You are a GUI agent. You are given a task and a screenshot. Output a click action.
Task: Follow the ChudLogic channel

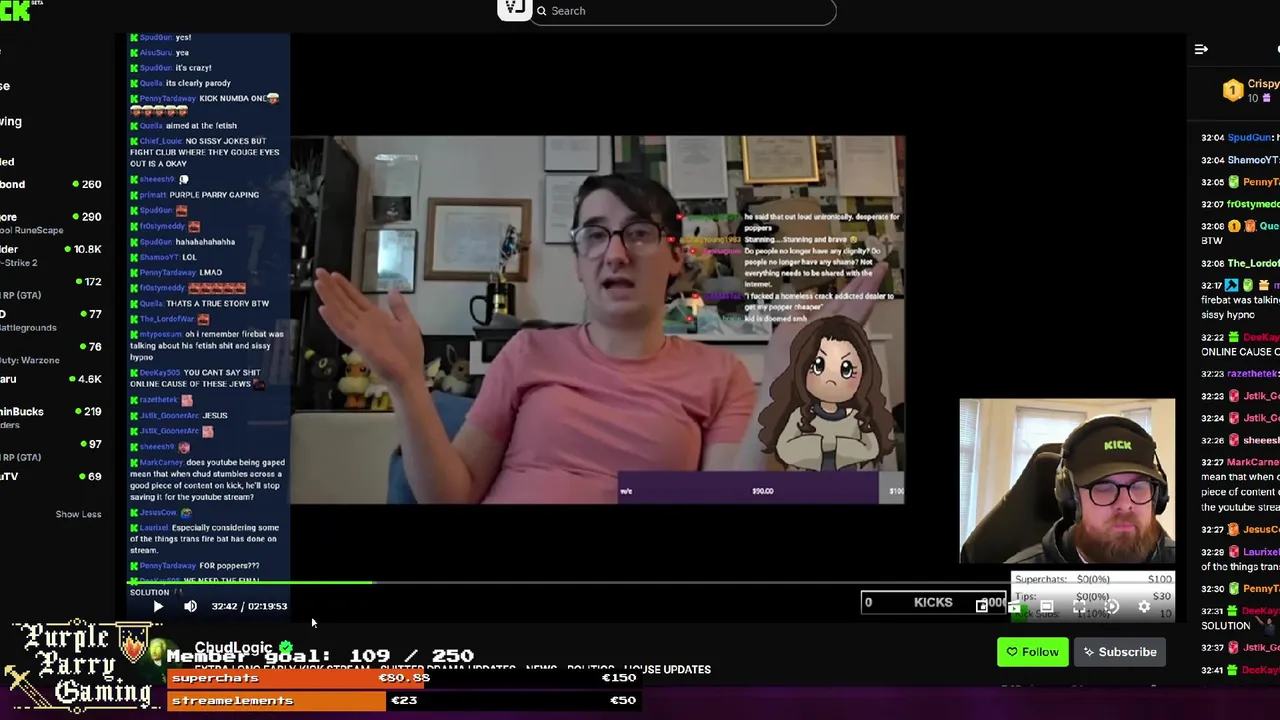(x=1032, y=652)
